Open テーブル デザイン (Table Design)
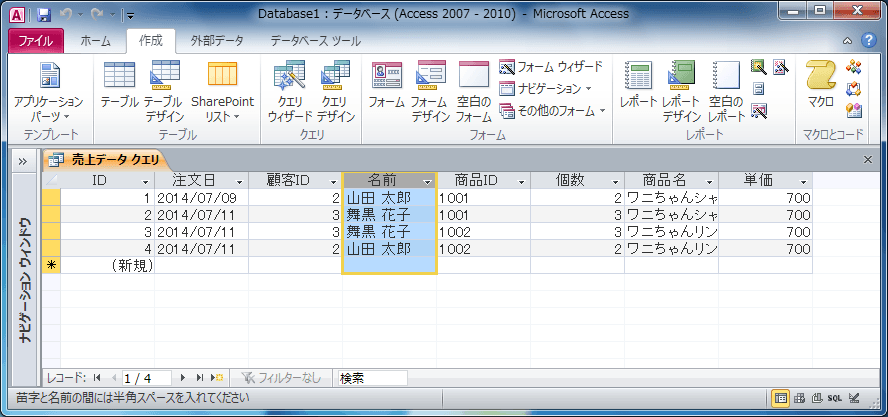Screen dimensions: 888x417 pyautogui.click(x=164, y=91)
